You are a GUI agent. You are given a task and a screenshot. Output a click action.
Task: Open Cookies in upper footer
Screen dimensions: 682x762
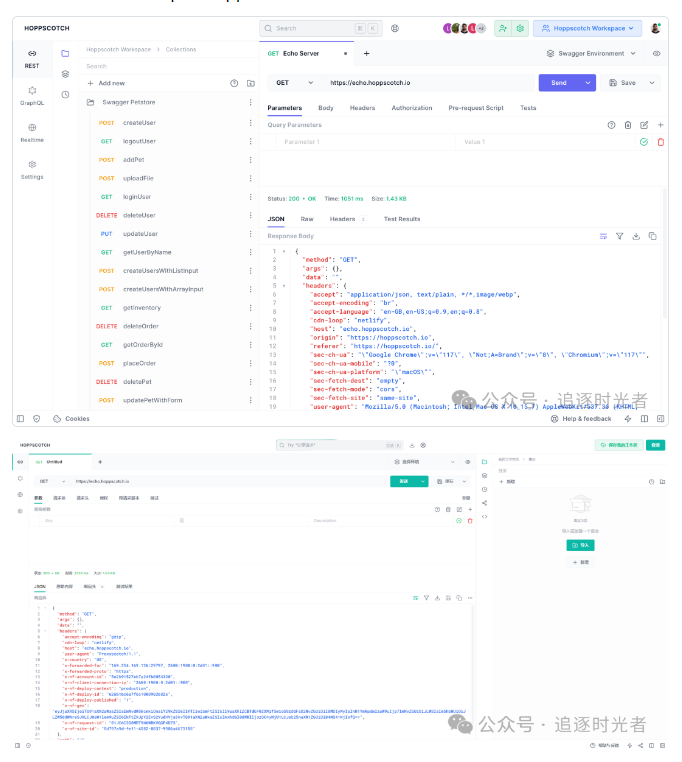point(71,418)
